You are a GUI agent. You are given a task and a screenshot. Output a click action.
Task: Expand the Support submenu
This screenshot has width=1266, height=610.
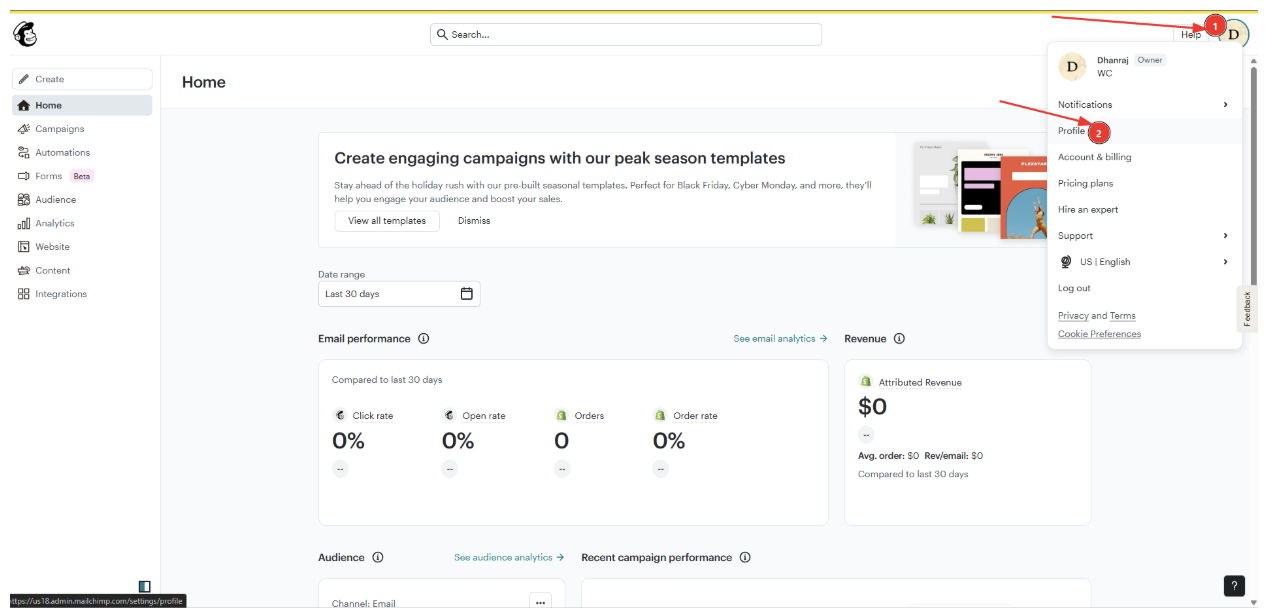point(1144,236)
